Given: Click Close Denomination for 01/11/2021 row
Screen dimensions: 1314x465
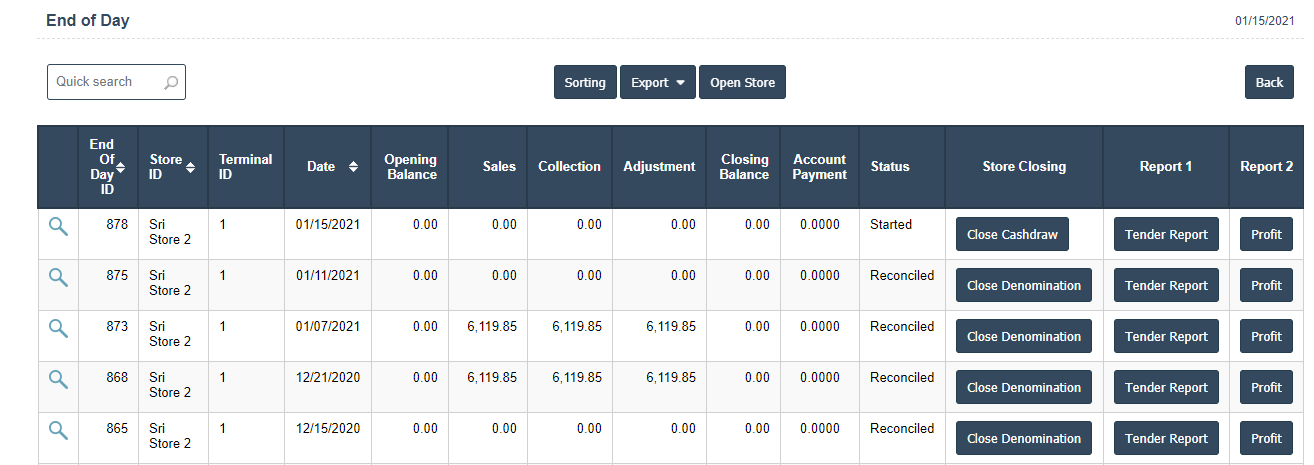Looking at the screenshot, I should click(x=1023, y=286).
